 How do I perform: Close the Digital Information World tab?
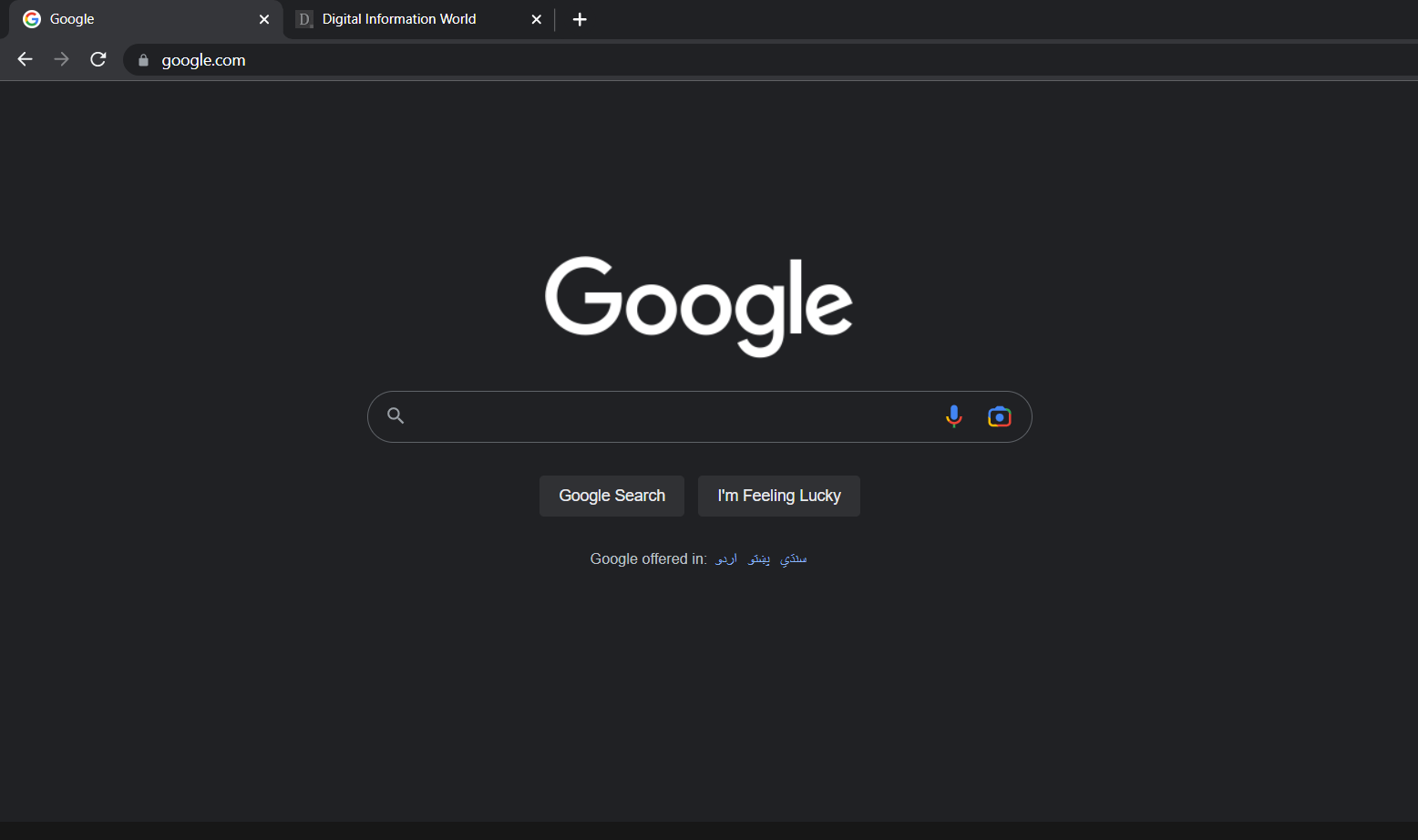point(537,19)
